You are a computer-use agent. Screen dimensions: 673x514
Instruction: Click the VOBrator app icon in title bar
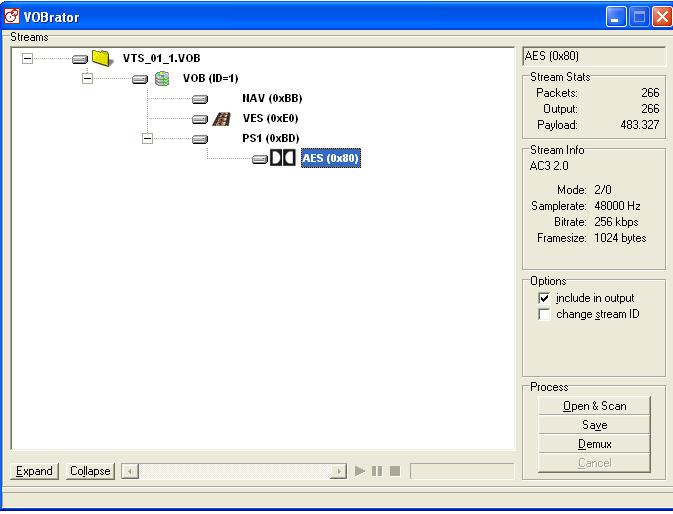pos(12,16)
